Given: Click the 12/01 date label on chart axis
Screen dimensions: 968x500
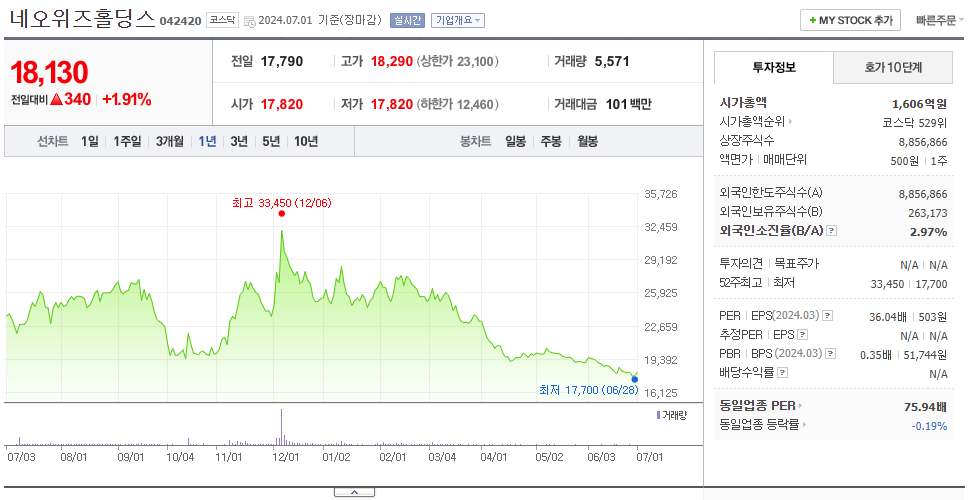Looking at the screenshot, I should pyautogui.click(x=286, y=457).
